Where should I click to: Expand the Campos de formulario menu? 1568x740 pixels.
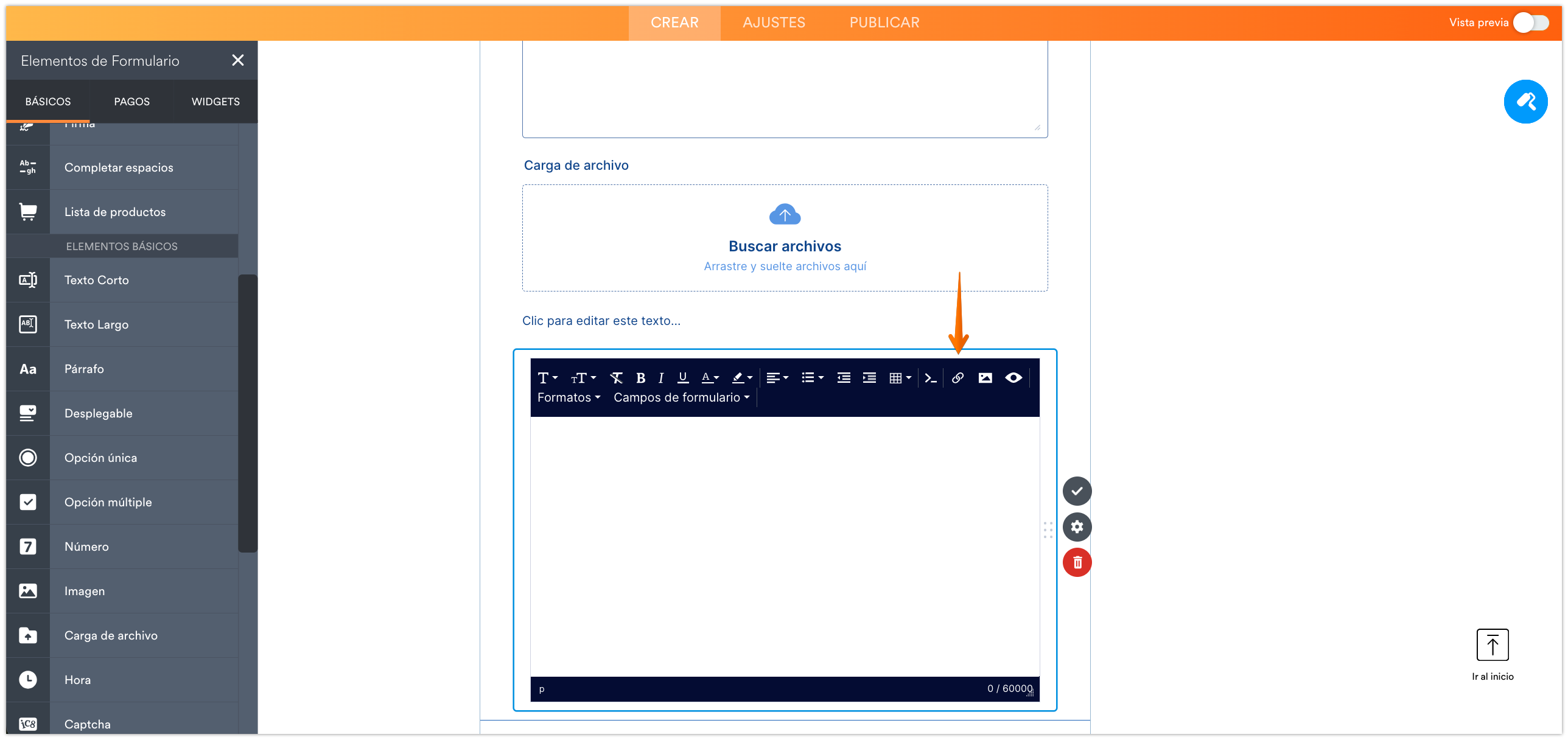click(x=682, y=397)
